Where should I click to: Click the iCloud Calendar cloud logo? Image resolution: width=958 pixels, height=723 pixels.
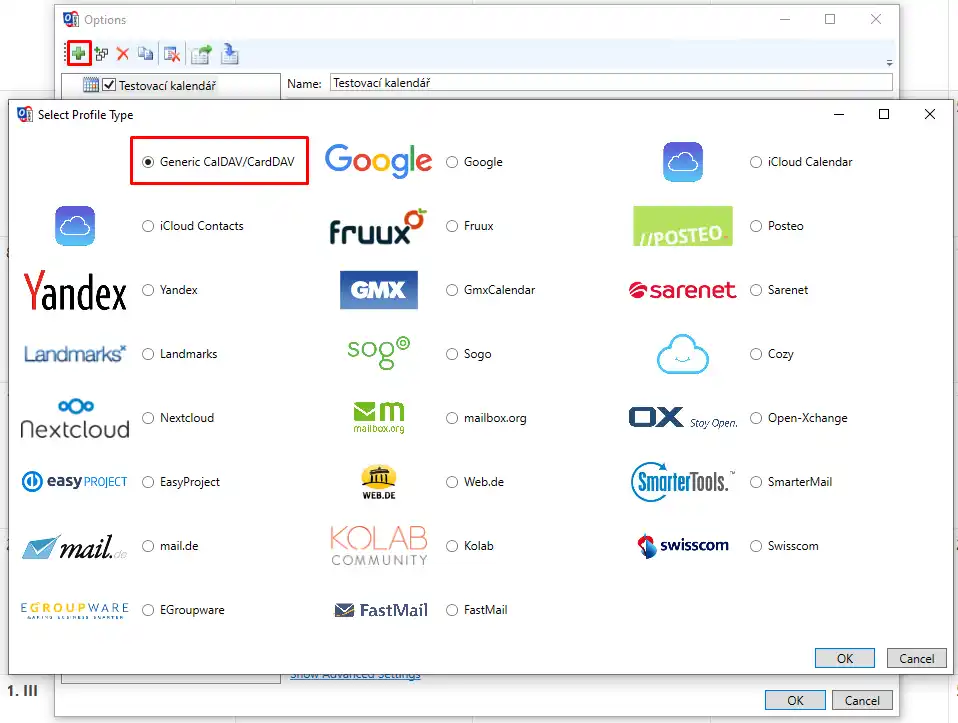(682, 162)
